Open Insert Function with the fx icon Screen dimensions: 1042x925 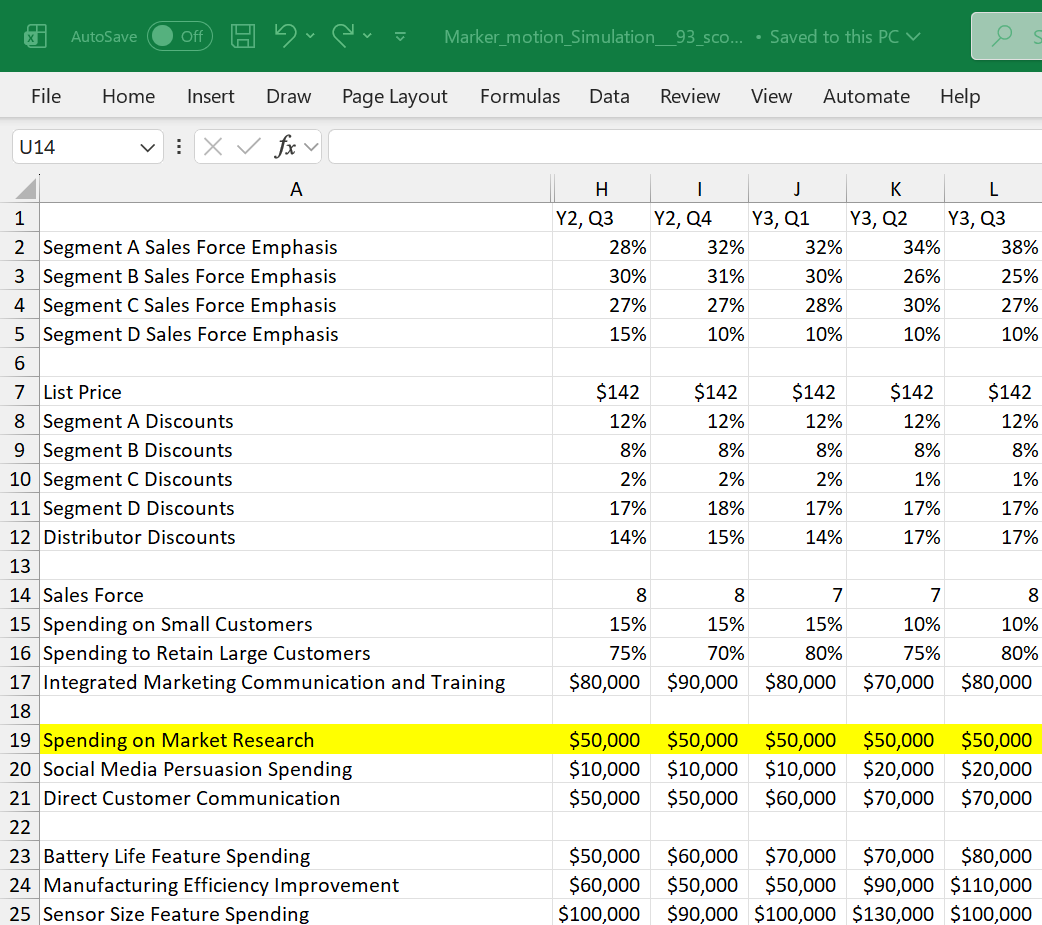tap(286, 146)
